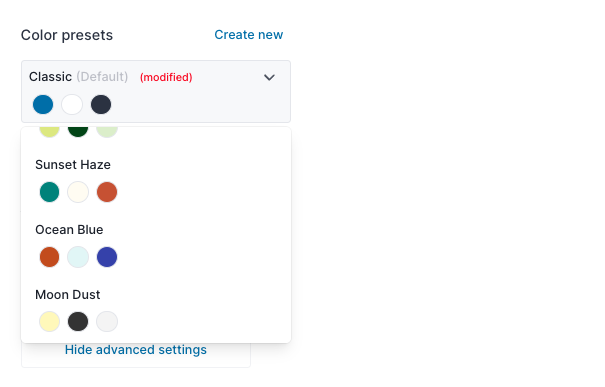Viewport: 605px width, 387px height.
Task: Open the Classic (Default) preset selector
Action: click(x=156, y=91)
